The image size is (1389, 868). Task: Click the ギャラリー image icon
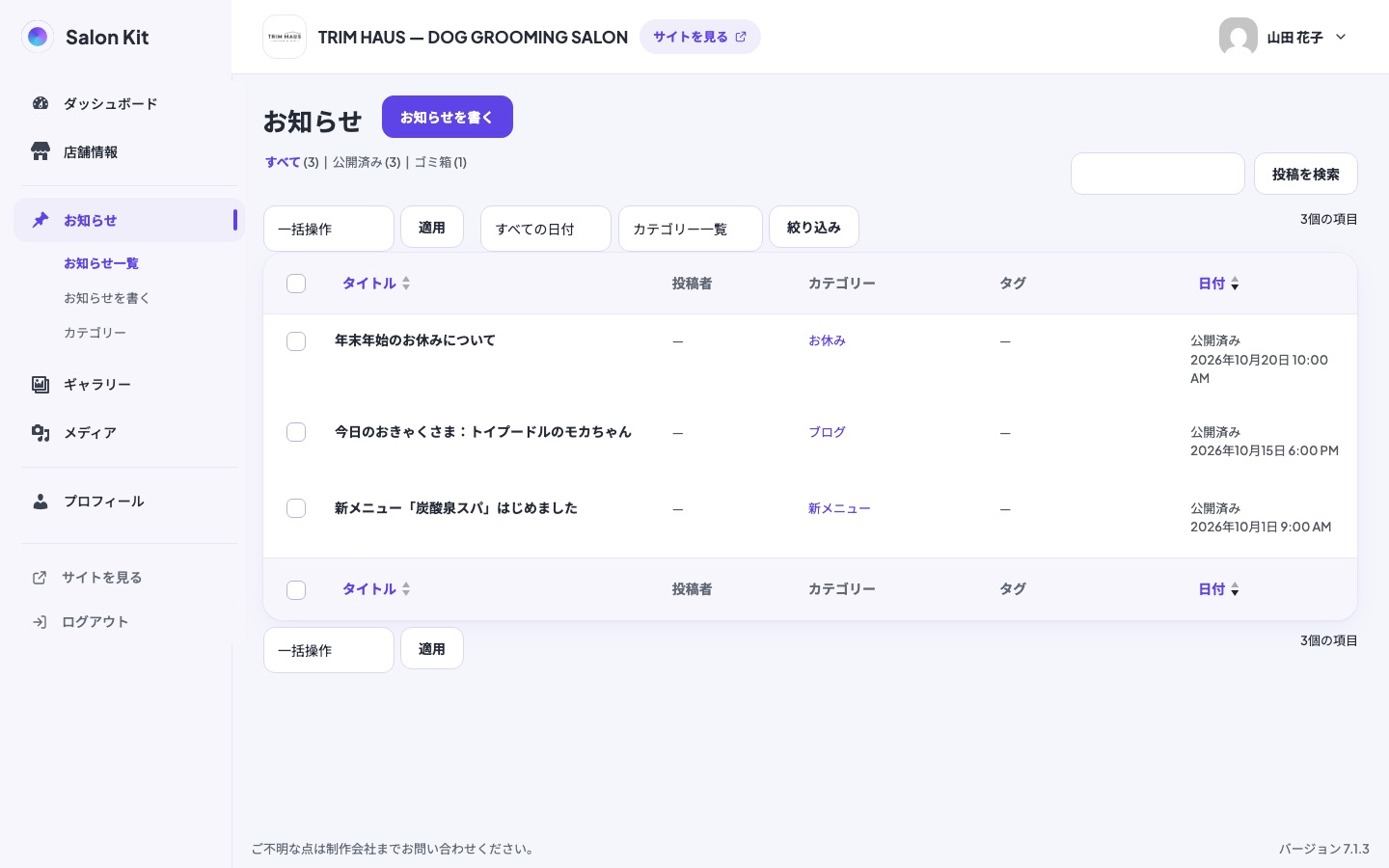coord(41,384)
